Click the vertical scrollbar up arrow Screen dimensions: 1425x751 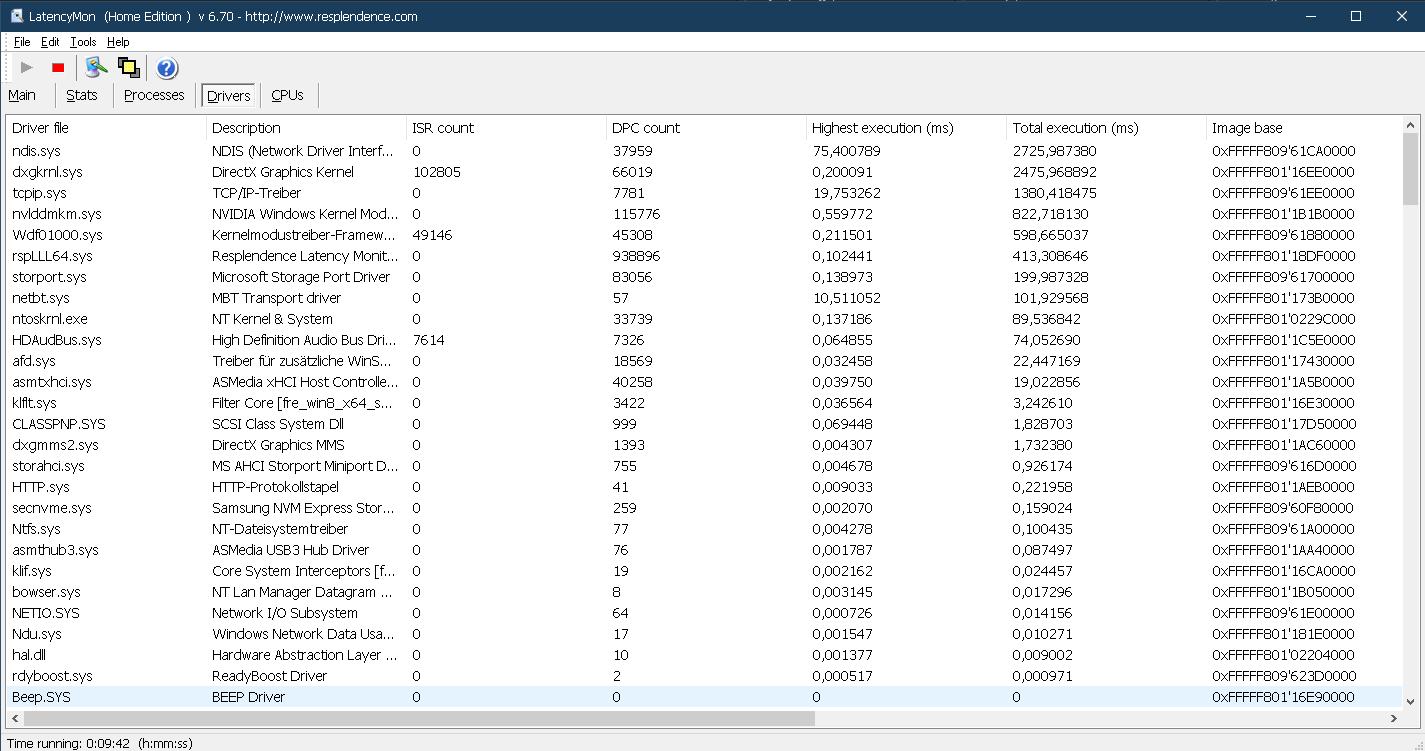click(x=1411, y=126)
